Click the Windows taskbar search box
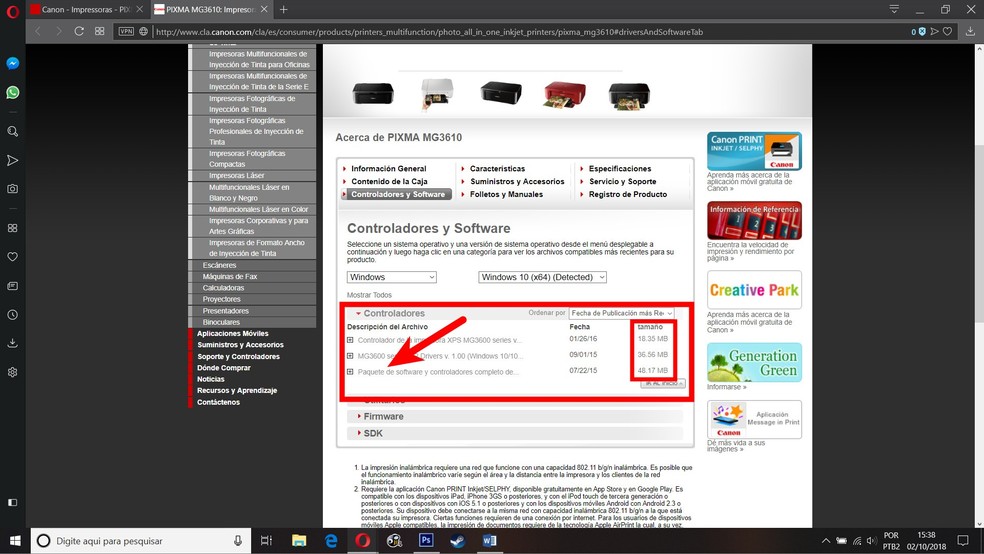984x554 pixels. 141,541
